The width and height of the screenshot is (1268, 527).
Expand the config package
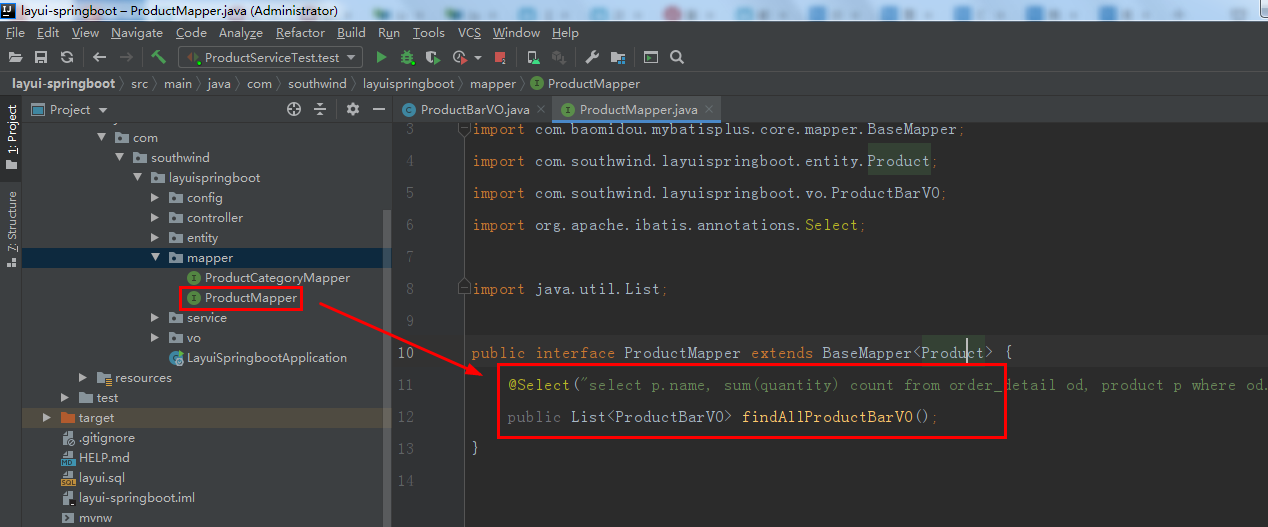tap(155, 198)
